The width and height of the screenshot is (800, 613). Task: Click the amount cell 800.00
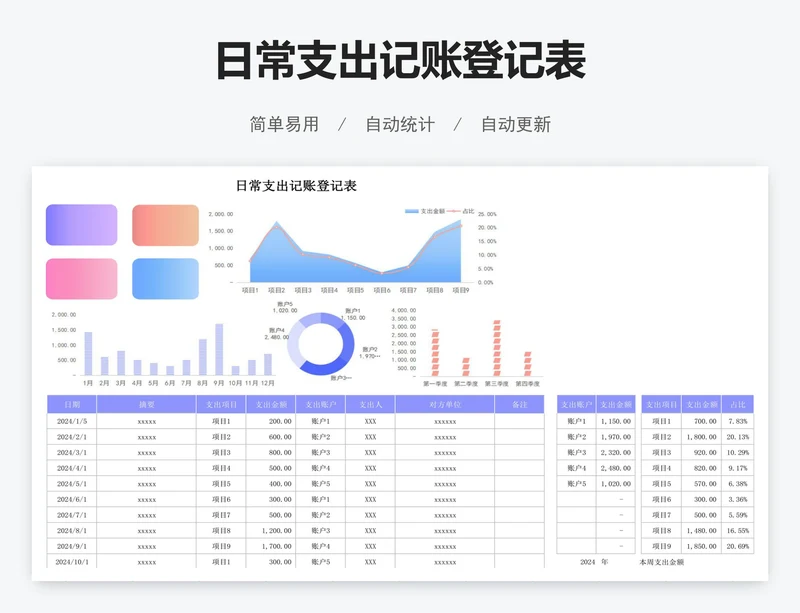[x=271, y=452]
